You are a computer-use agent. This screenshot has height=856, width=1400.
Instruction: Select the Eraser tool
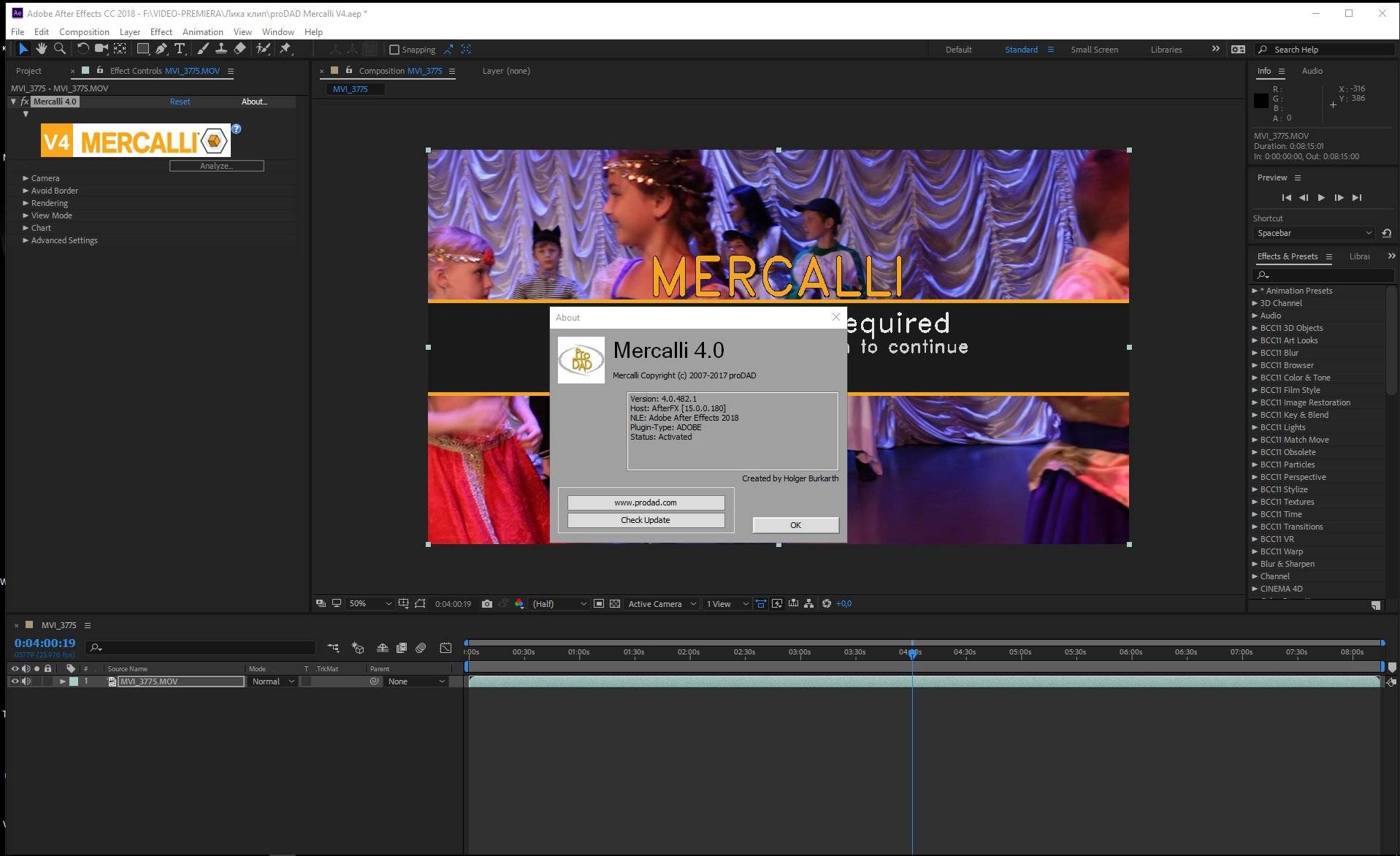[240, 49]
